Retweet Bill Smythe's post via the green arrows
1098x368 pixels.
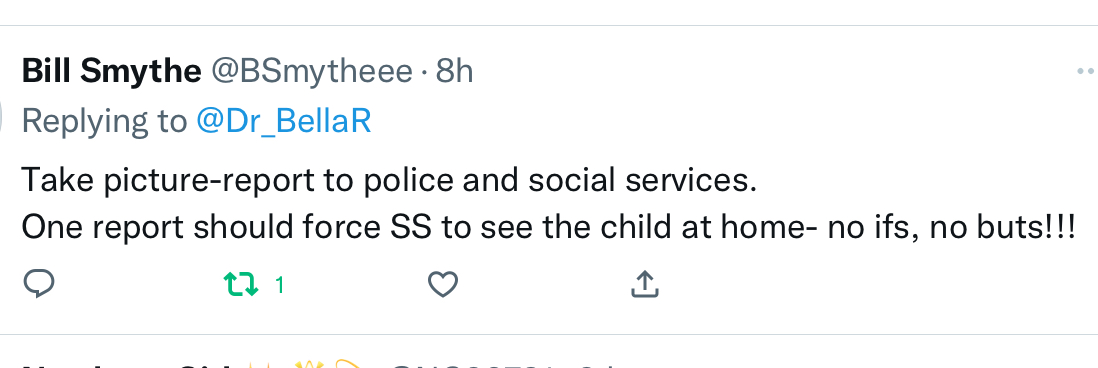click(x=241, y=285)
